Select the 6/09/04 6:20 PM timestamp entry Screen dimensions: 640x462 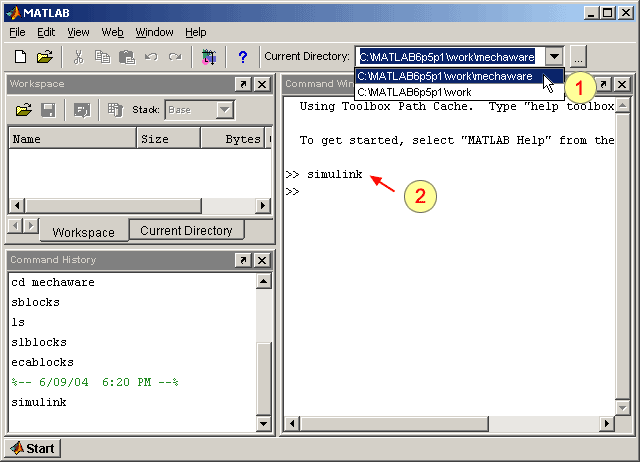point(95,382)
